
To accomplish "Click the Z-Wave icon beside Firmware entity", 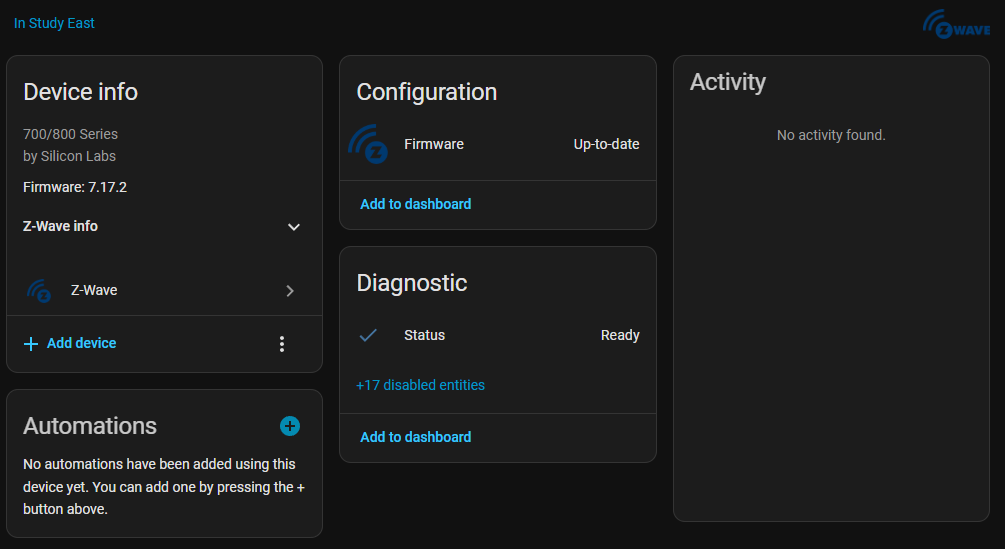I will 369,144.
